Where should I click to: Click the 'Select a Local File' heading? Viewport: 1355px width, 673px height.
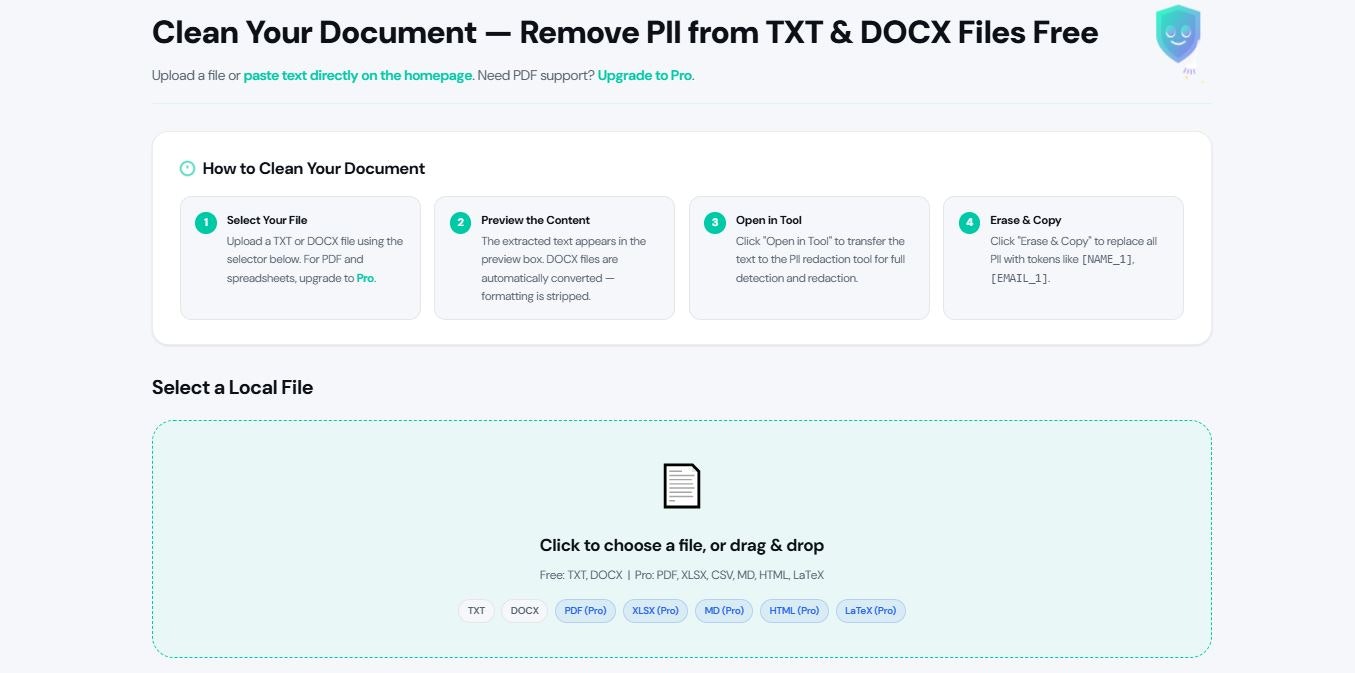232,387
